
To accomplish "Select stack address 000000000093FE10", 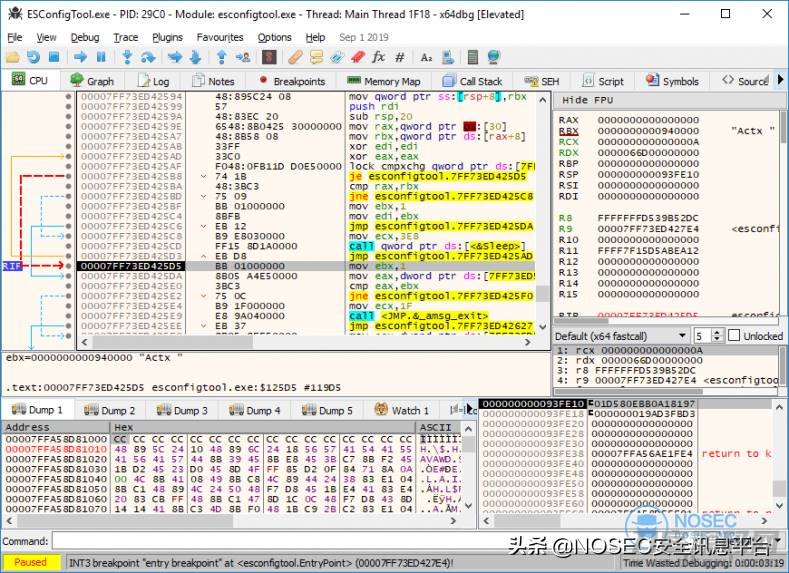I will [x=533, y=404].
